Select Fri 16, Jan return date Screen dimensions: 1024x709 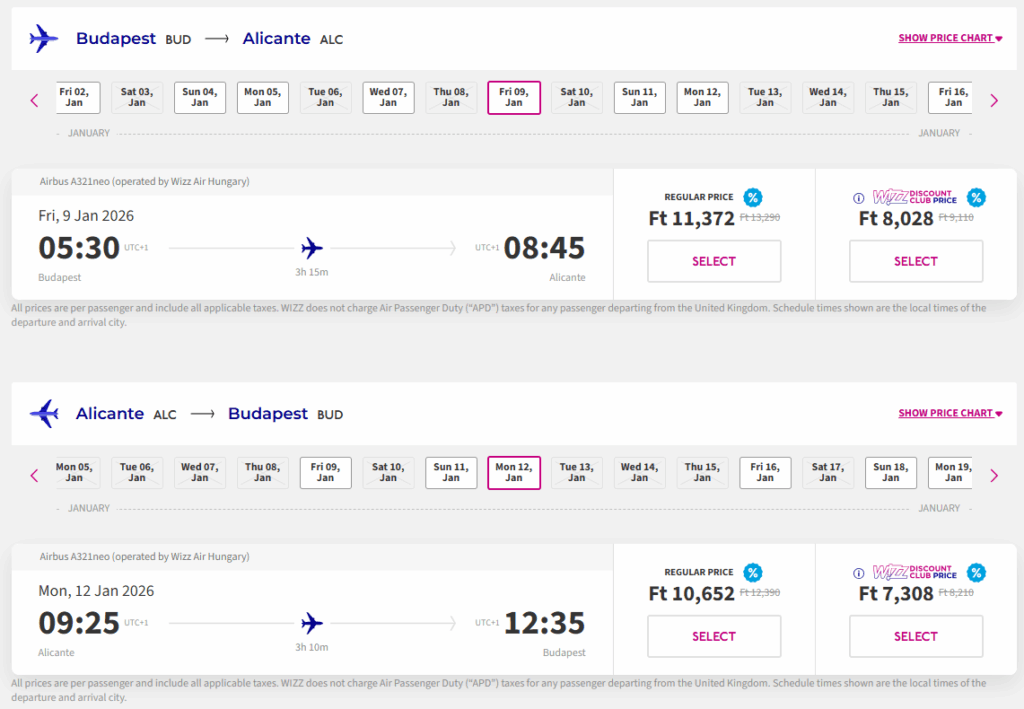tap(765, 472)
